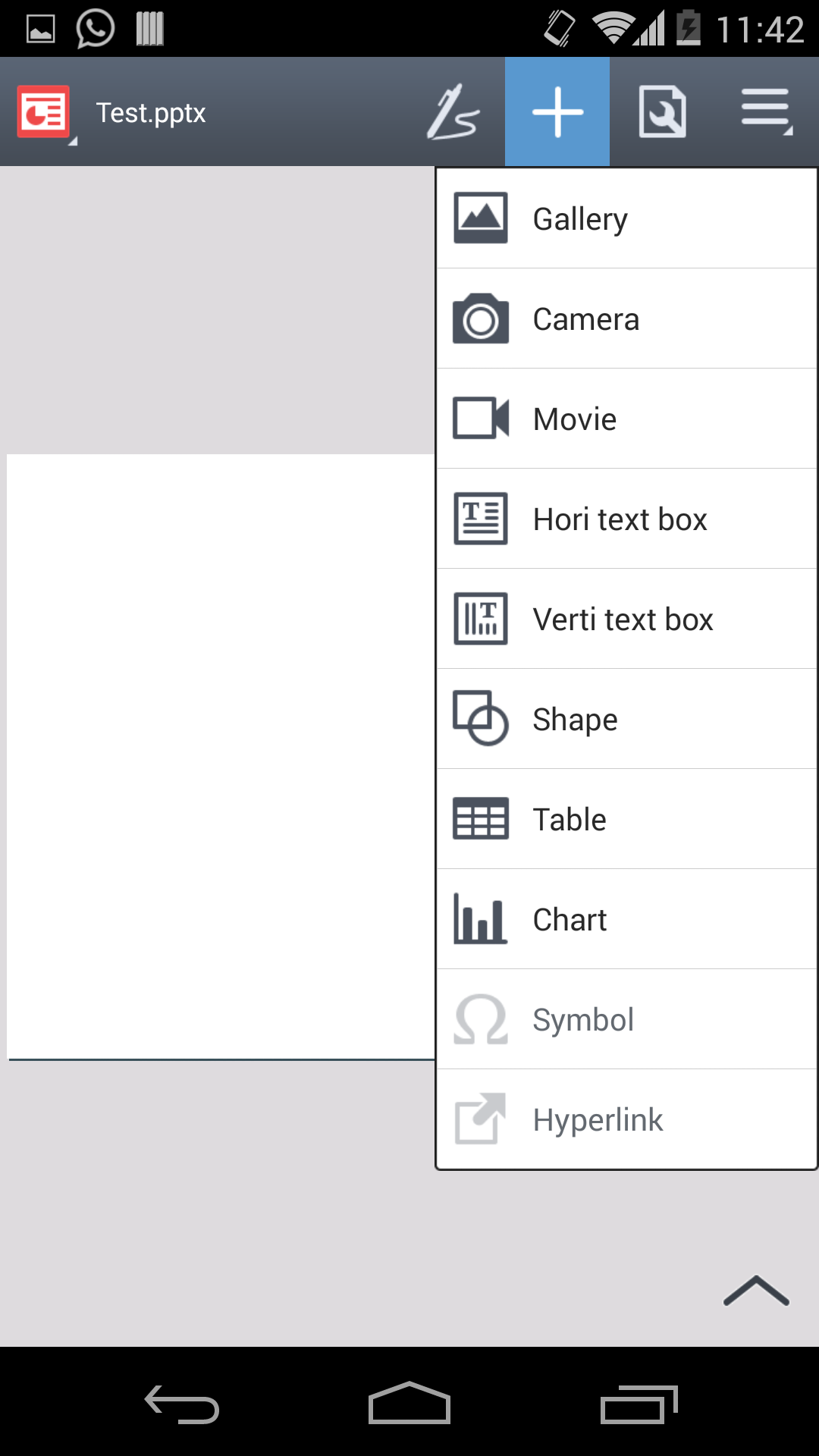Tap the Android back navigation button
This screenshot has height=1456, width=819.
tap(182, 1404)
